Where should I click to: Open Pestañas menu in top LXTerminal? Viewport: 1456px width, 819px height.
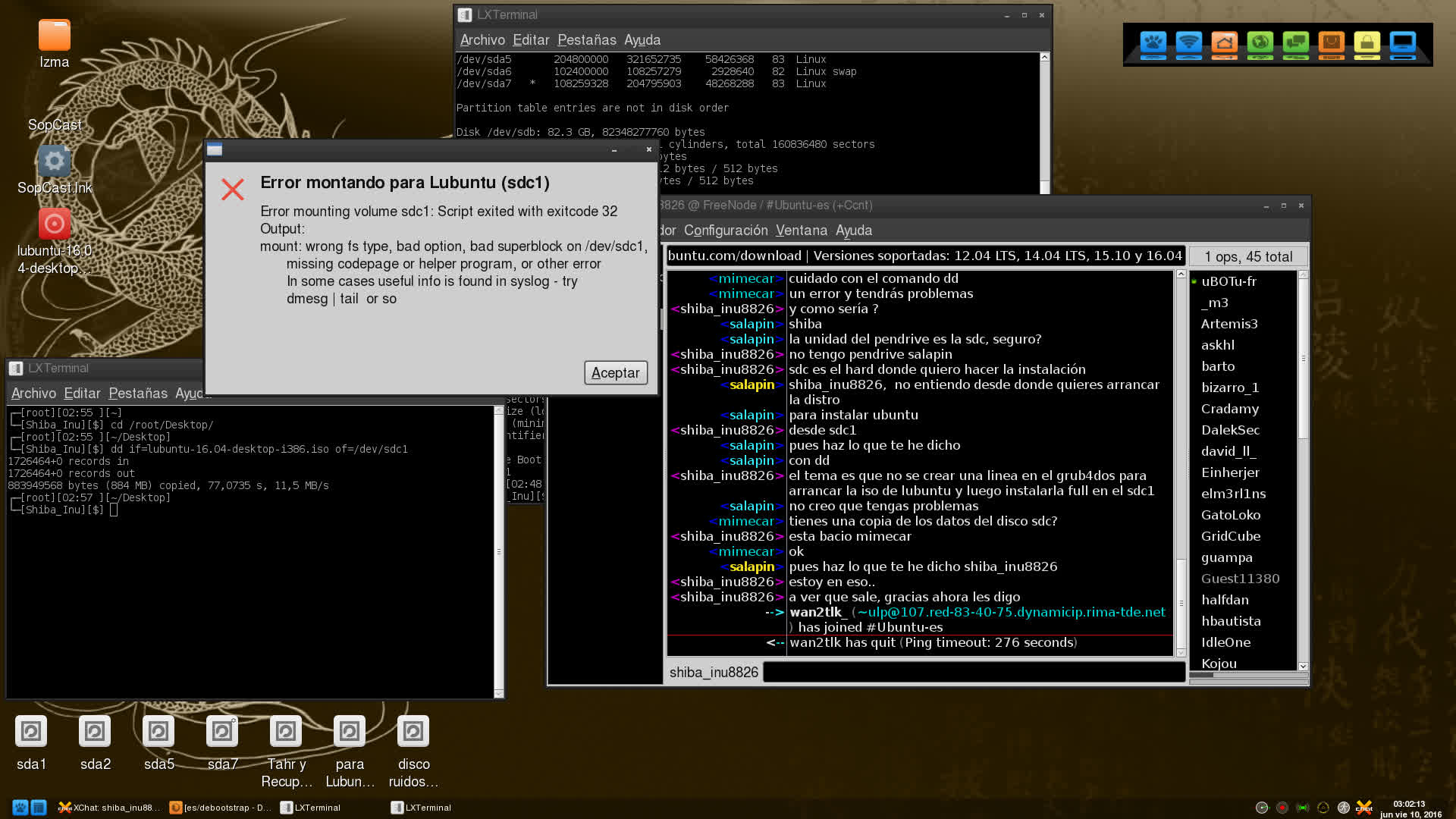[587, 40]
